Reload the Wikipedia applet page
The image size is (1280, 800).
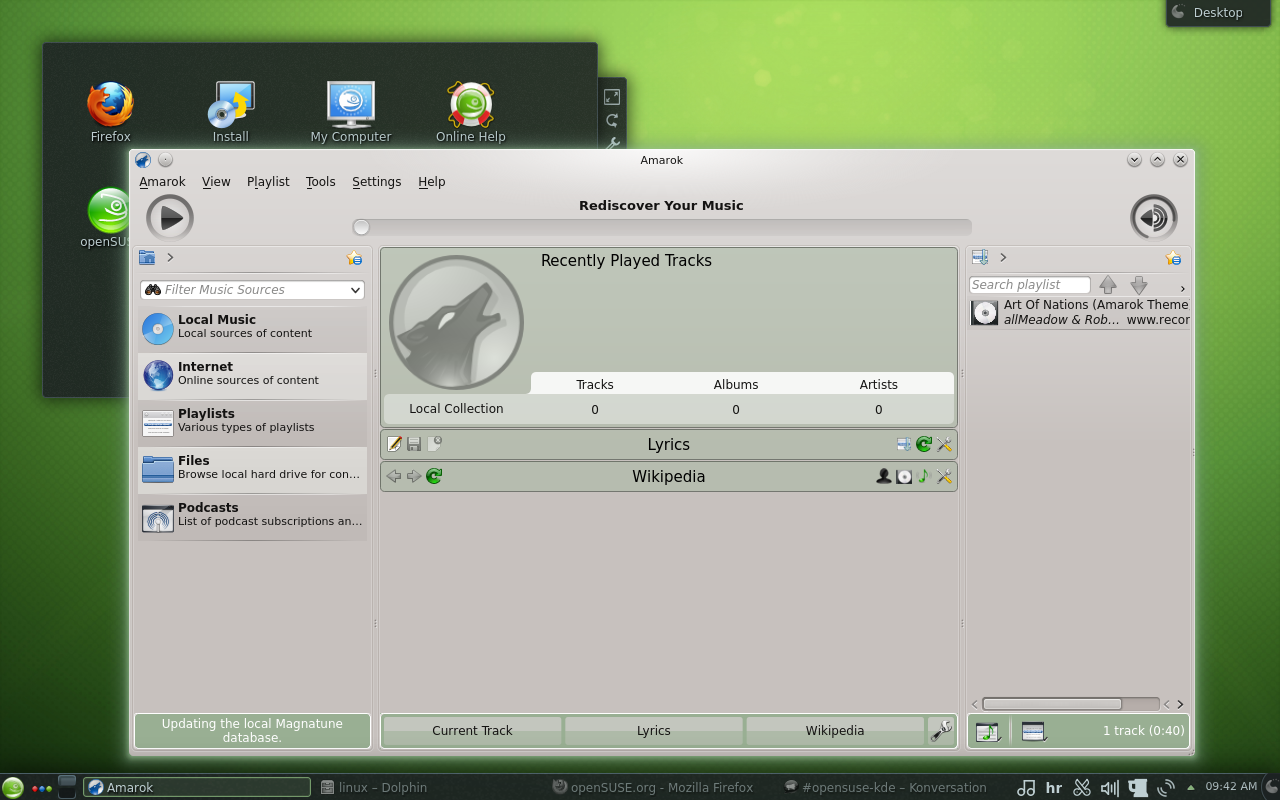pyautogui.click(x=434, y=476)
